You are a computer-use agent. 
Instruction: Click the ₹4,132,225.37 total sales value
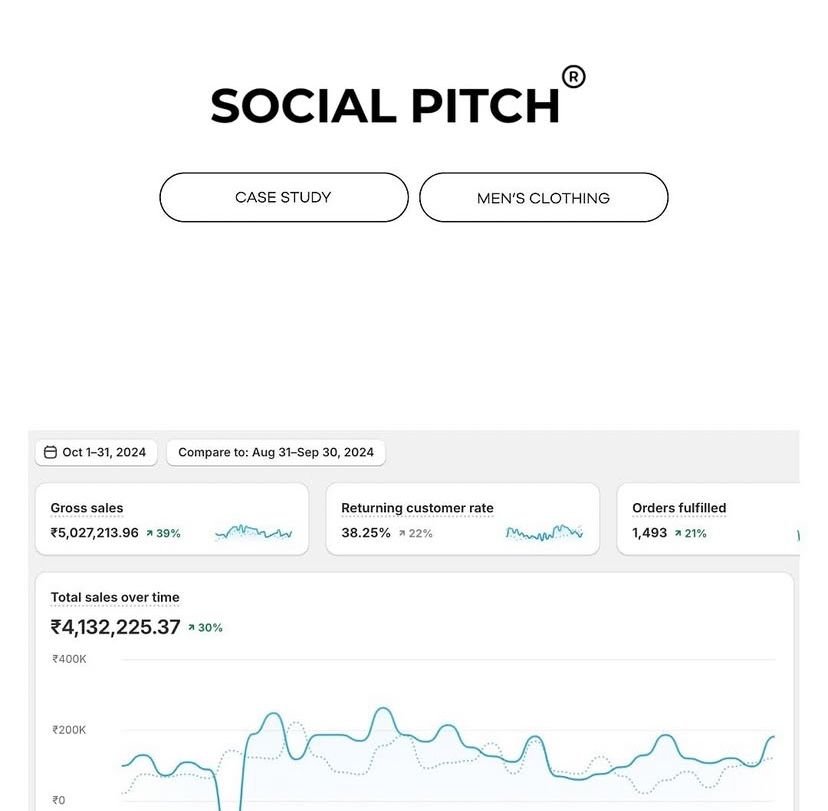pos(115,627)
